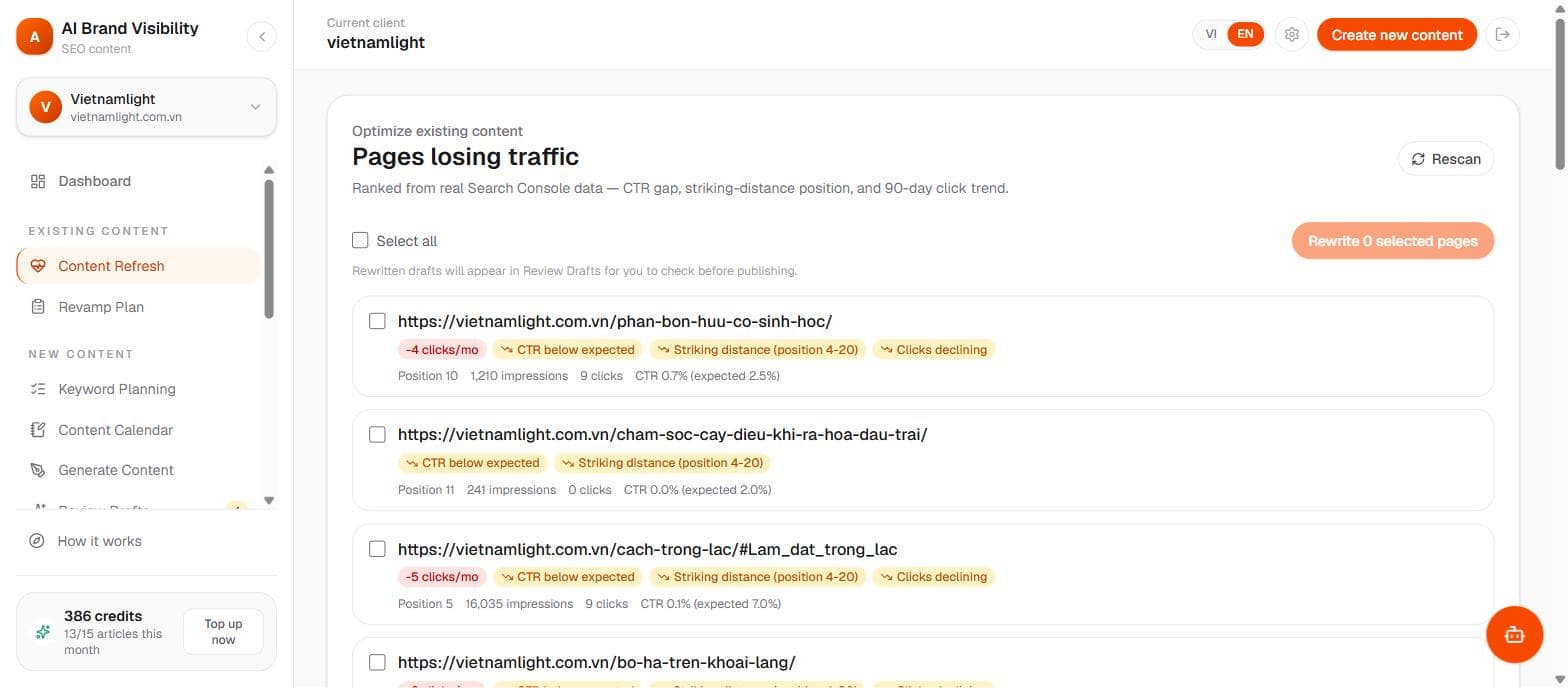Screen dimensions: 1568x688
Task: Open Content Refresh in the sidebar
Action: (138, 266)
